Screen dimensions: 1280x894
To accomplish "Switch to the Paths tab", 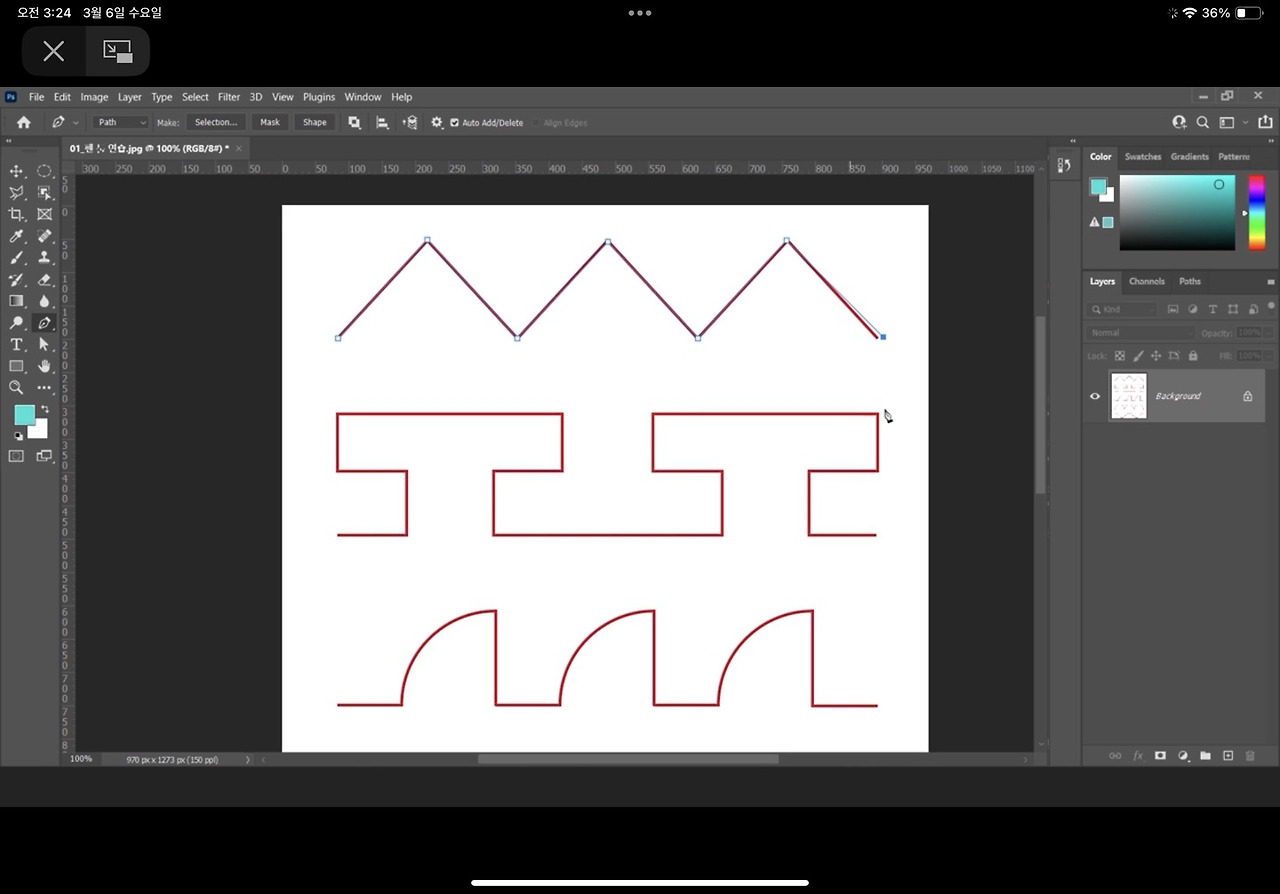I will (x=1190, y=281).
